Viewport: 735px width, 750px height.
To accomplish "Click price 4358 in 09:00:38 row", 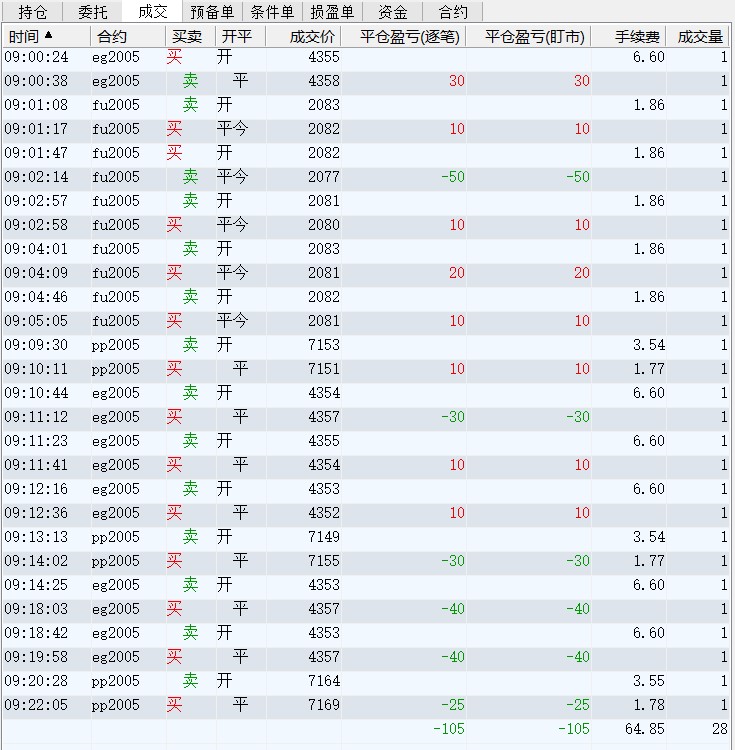I will (x=324, y=81).
